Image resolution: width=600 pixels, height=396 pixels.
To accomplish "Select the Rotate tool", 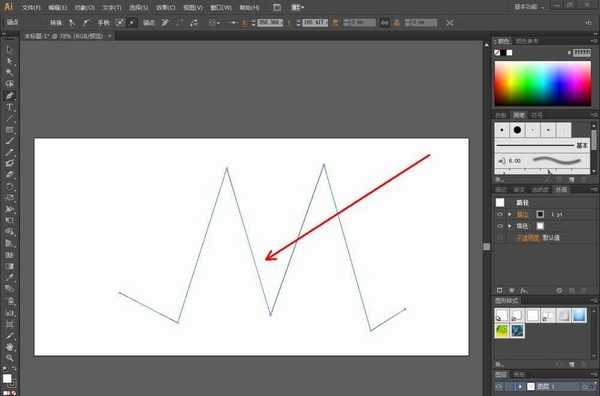I will coord(10,187).
